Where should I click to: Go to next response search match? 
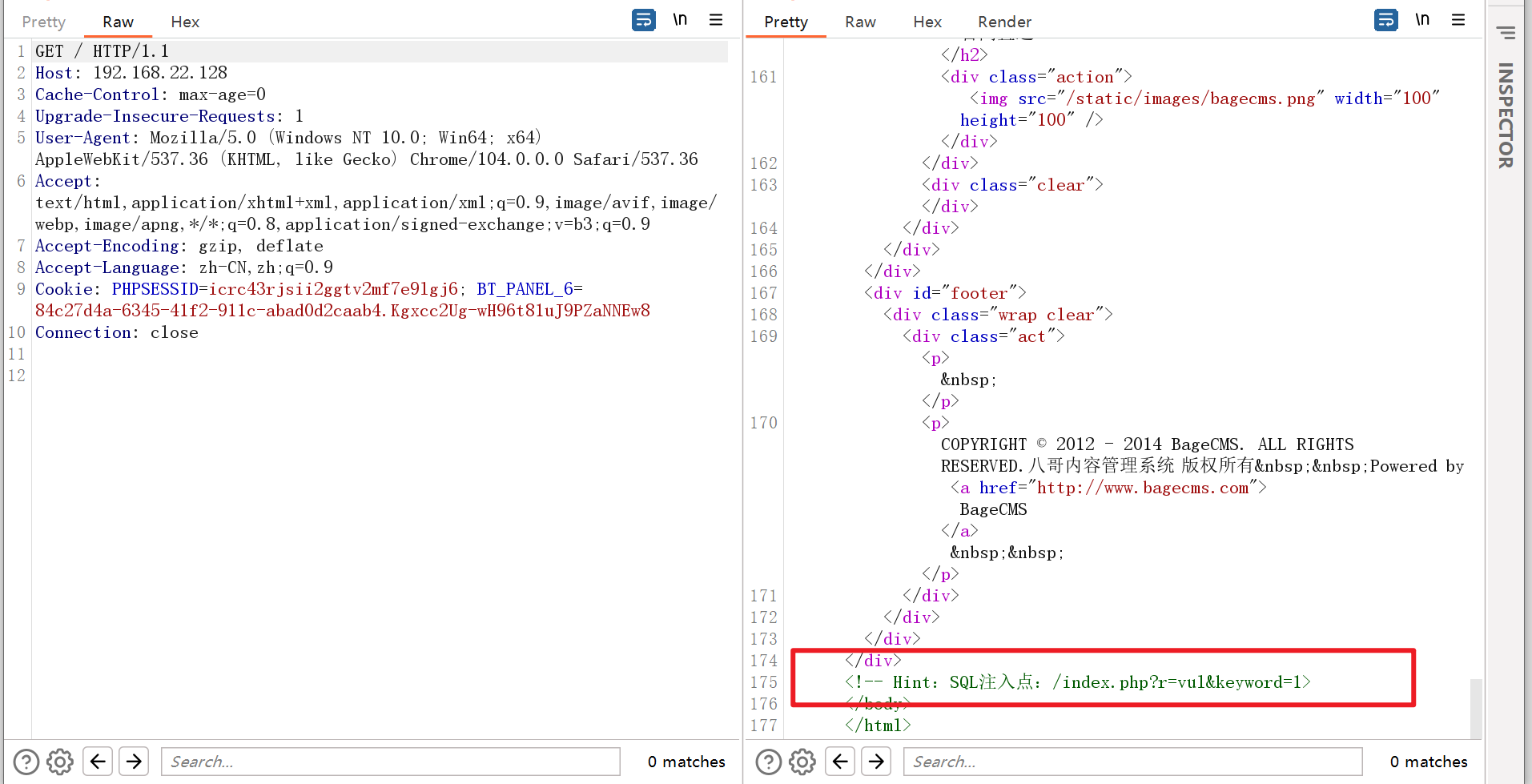tap(877, 761)
